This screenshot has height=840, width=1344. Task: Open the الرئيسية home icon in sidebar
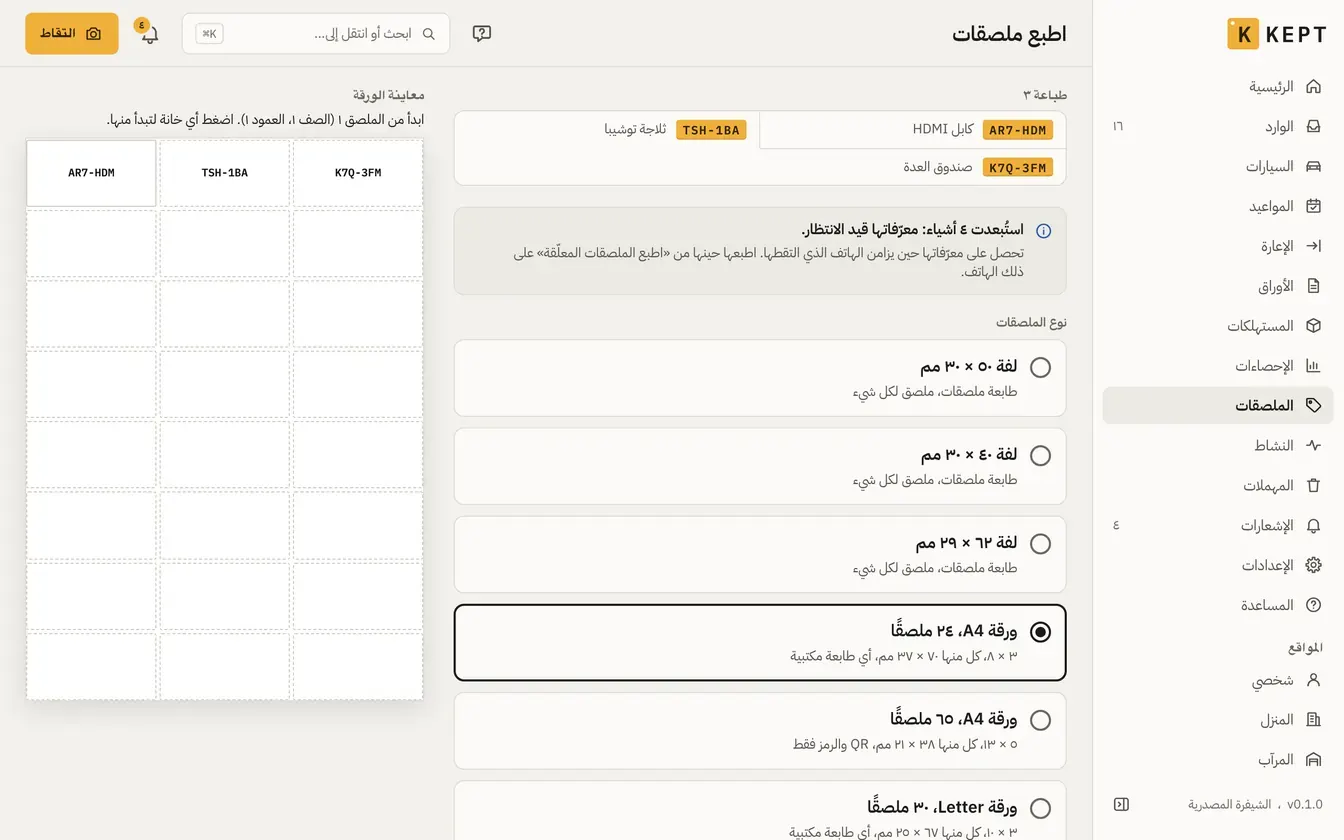coord(1313,86)
